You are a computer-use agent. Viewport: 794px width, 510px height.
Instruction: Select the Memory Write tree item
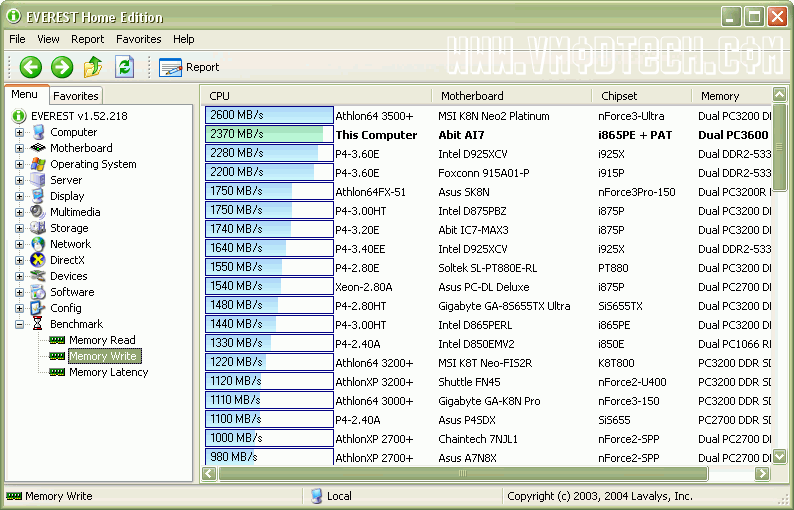(103, 356)
